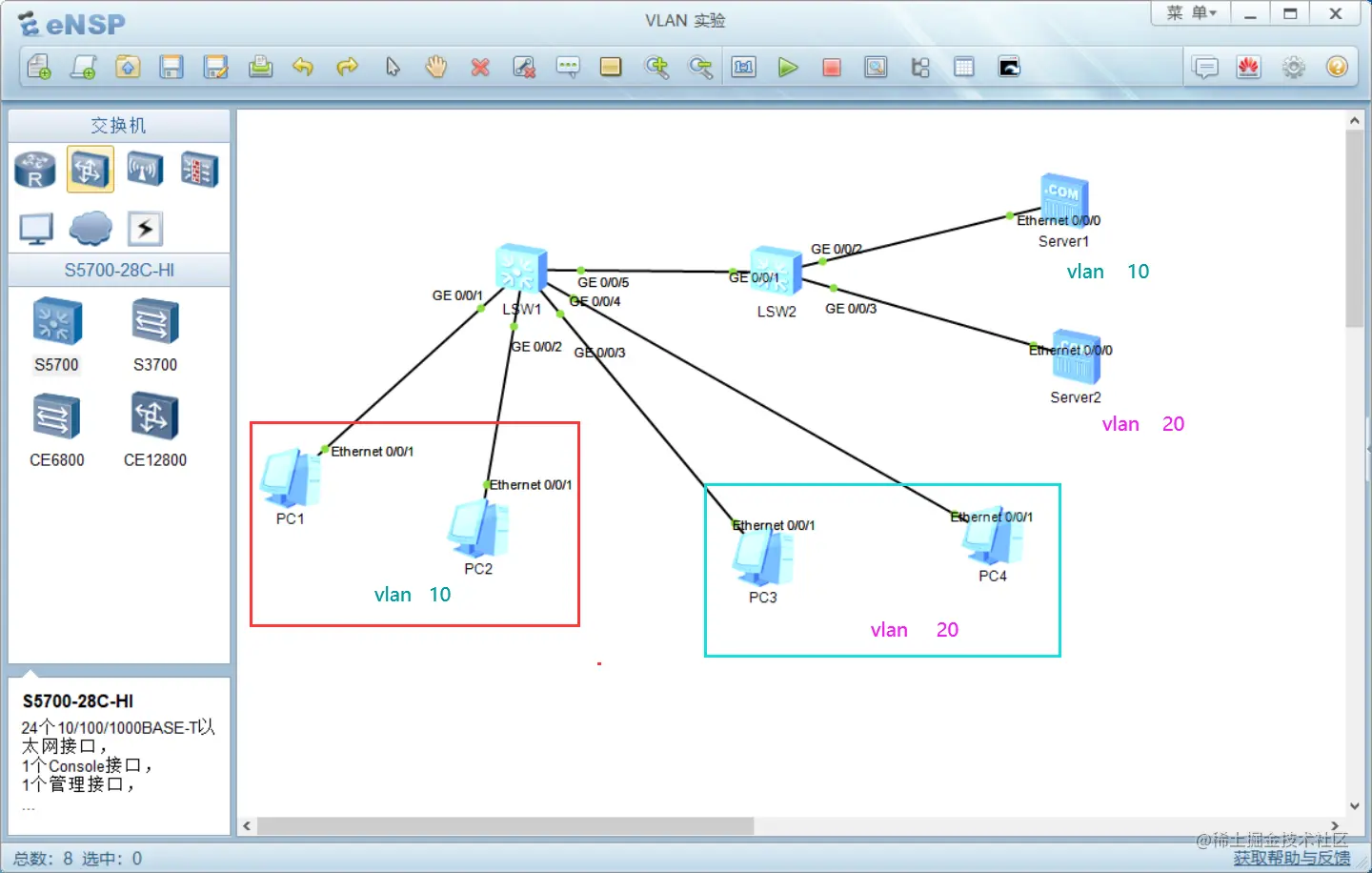Click the vlan 10 label below PC2
The width and height of the screenshot is (1372, 873).
click(x=413, y=595)
